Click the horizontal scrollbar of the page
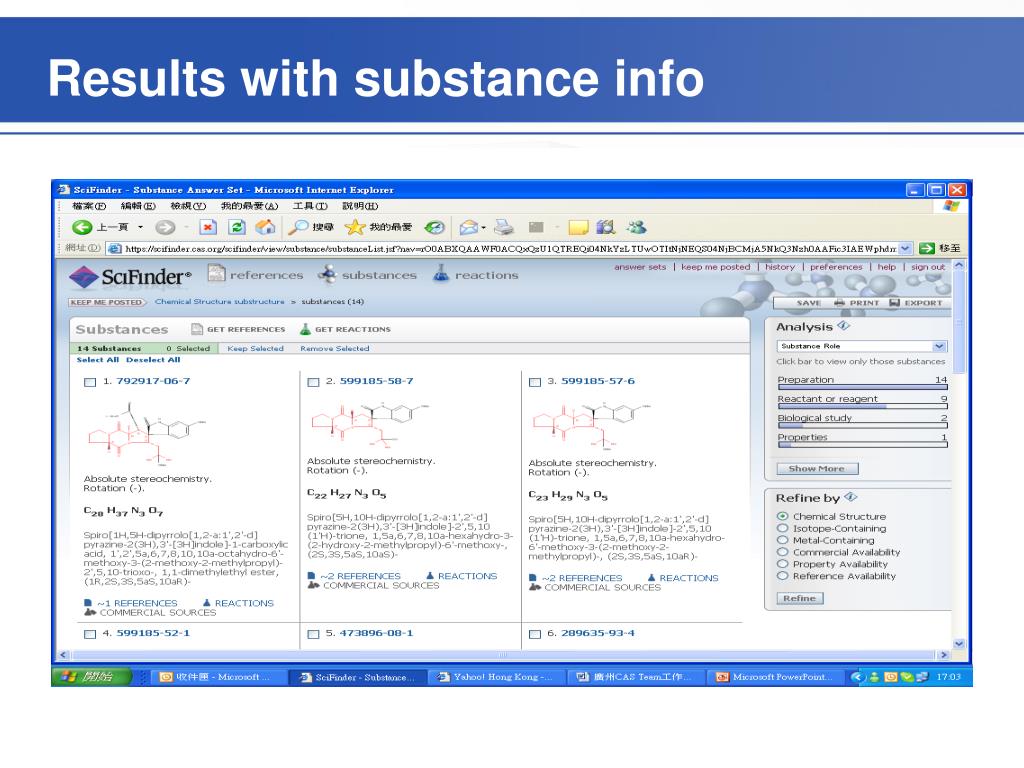The image size is (1024, 768). click(x=504, y=654)
